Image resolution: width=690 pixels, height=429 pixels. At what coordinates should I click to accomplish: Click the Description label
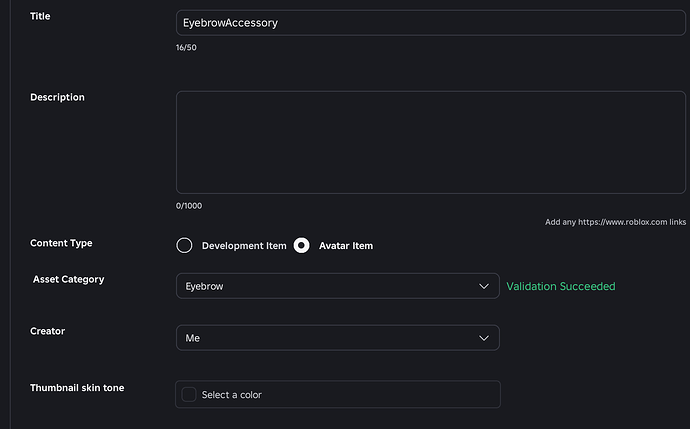click(x=57, y=97)
